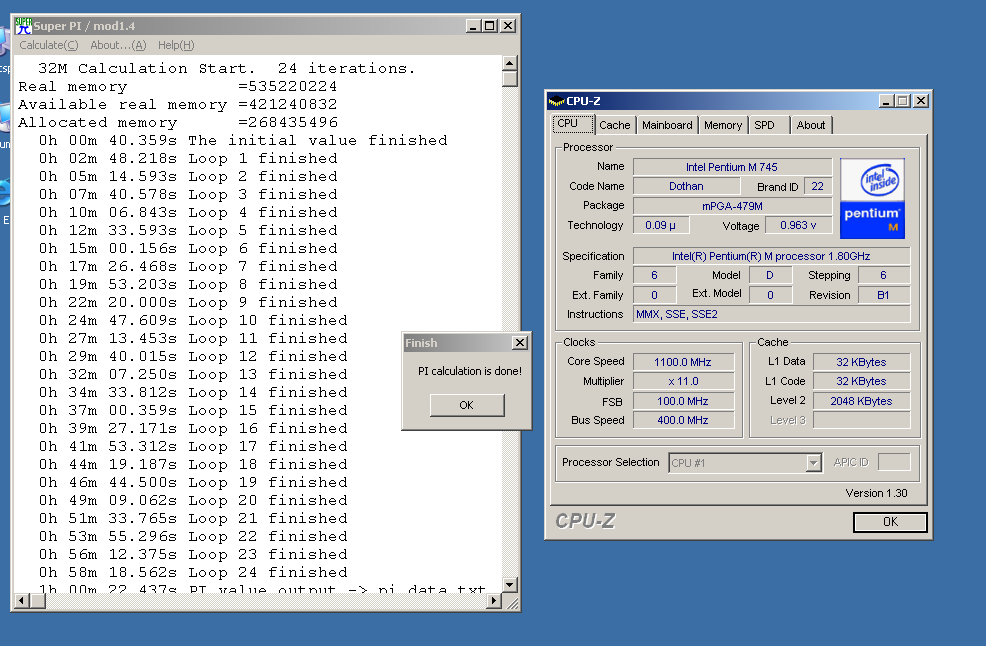Click the Super PI horizontal scrollbar thumb
The image size is (986, 646).
pyautogui.click(x=37, y=601)
